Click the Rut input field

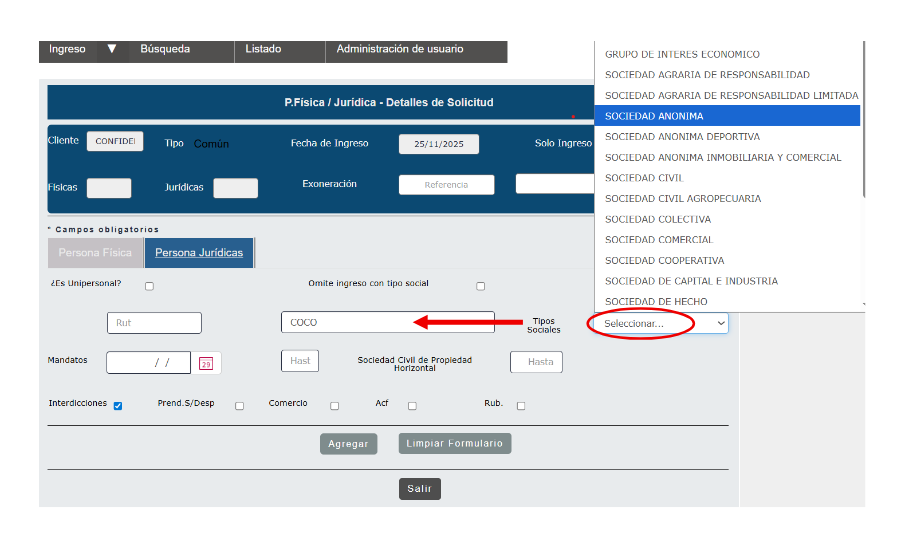[x=154, y=323]
